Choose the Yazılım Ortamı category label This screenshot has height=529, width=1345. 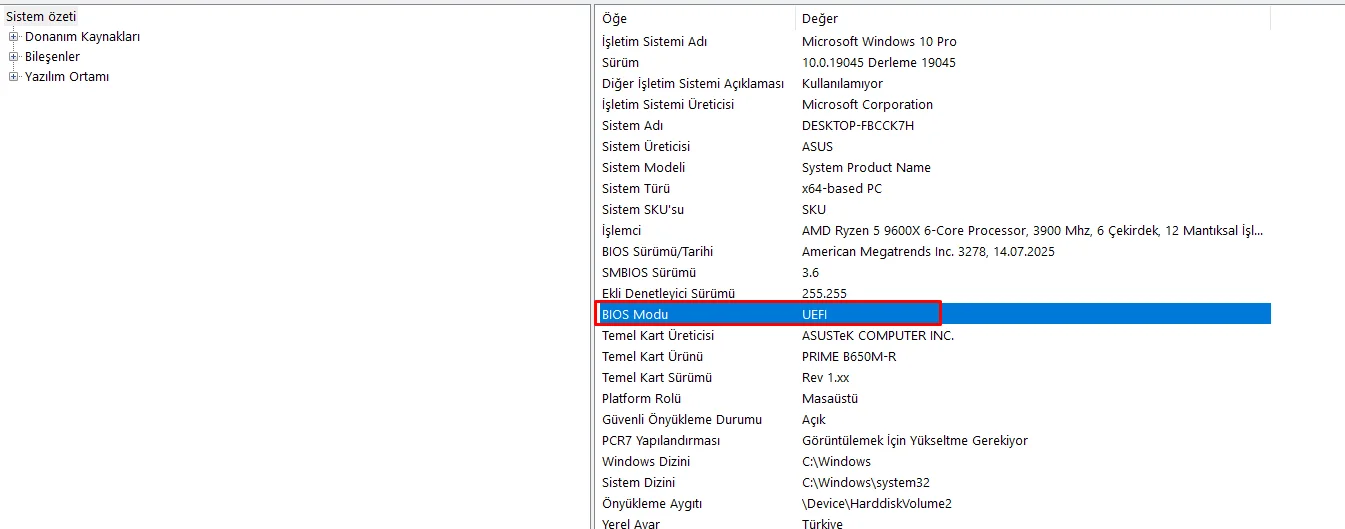pos(67,77)
